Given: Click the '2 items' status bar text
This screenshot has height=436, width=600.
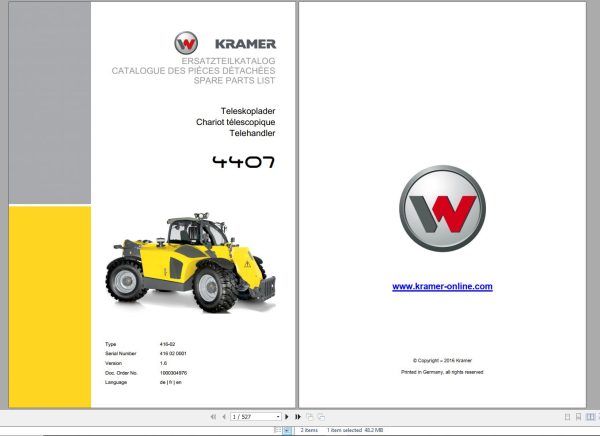Looking at the screenshot, I should 309,430.
